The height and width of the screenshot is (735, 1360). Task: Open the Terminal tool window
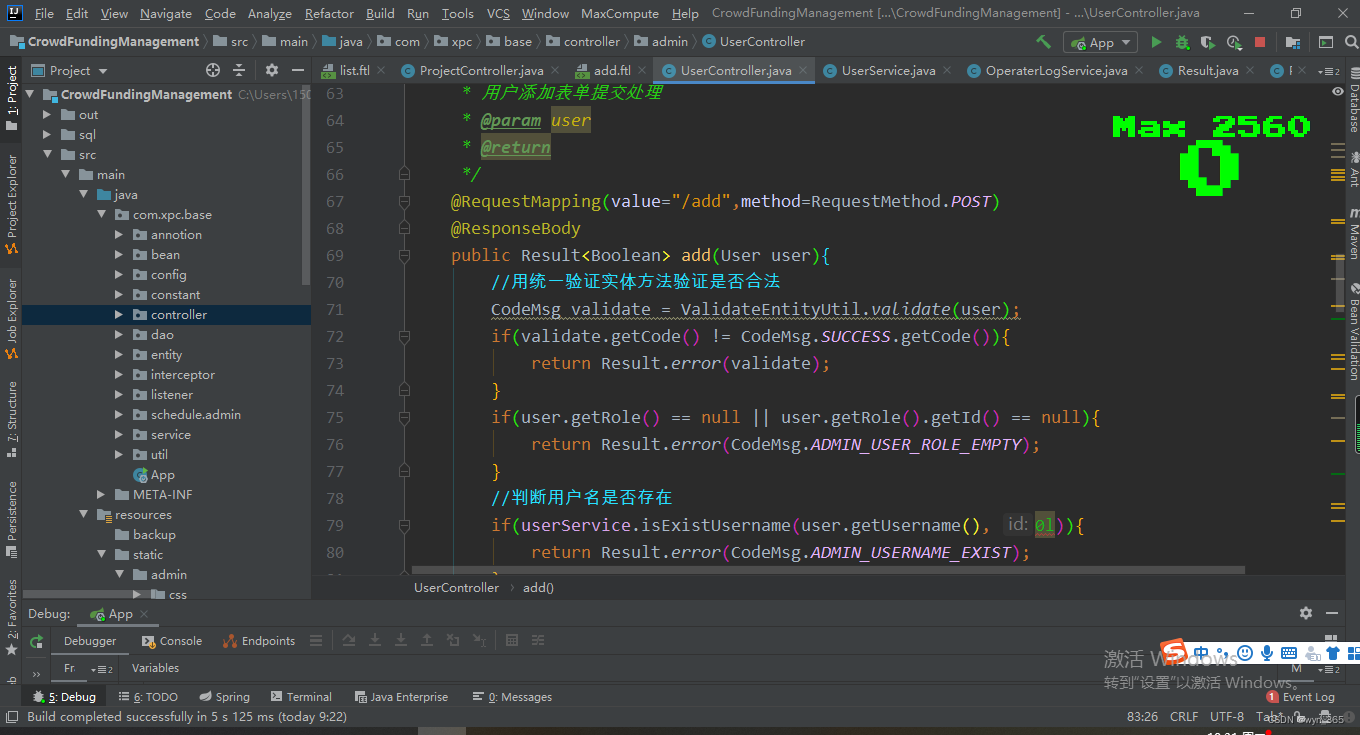pos(300,697)
